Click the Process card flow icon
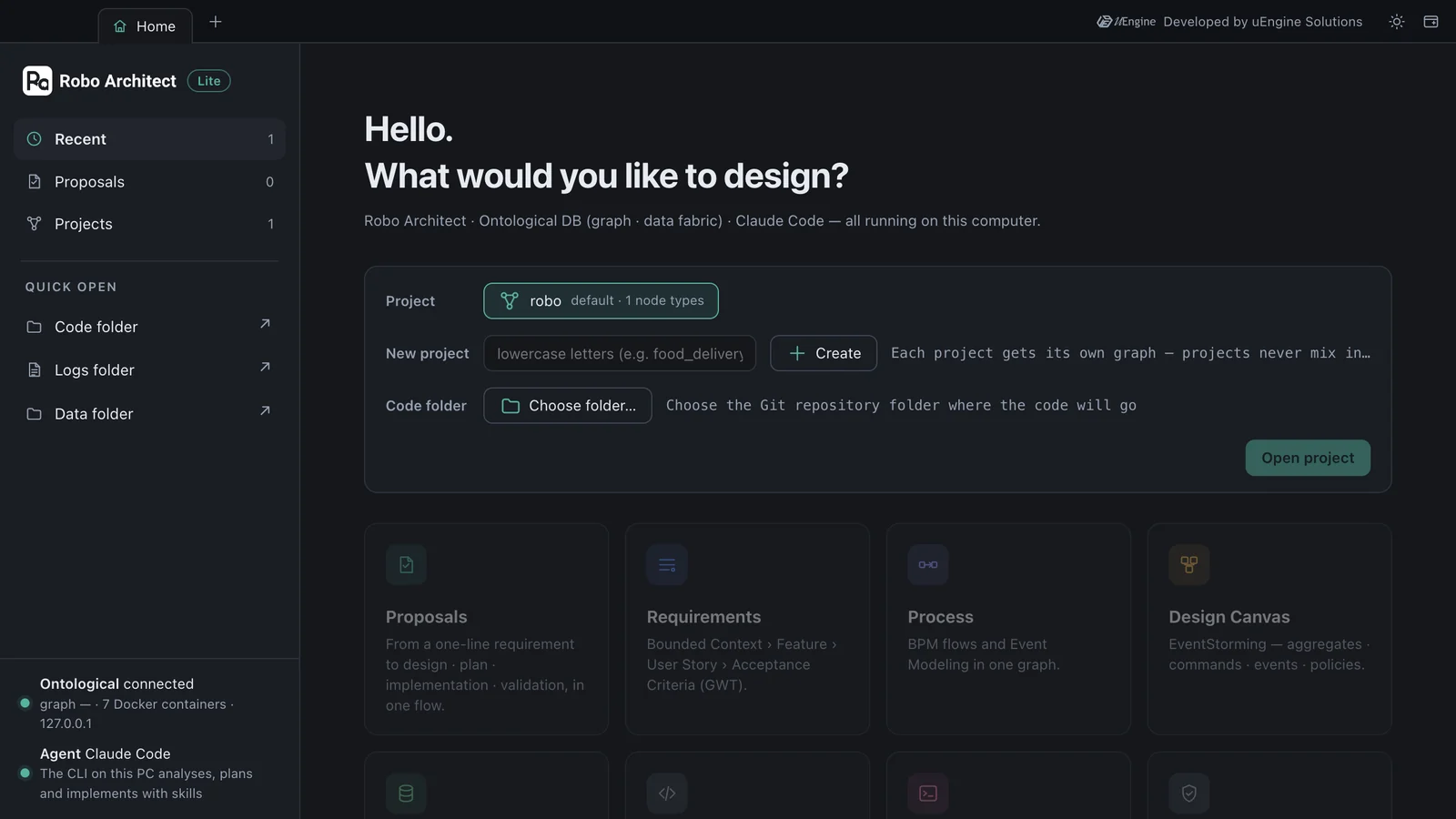 point(928,565)
